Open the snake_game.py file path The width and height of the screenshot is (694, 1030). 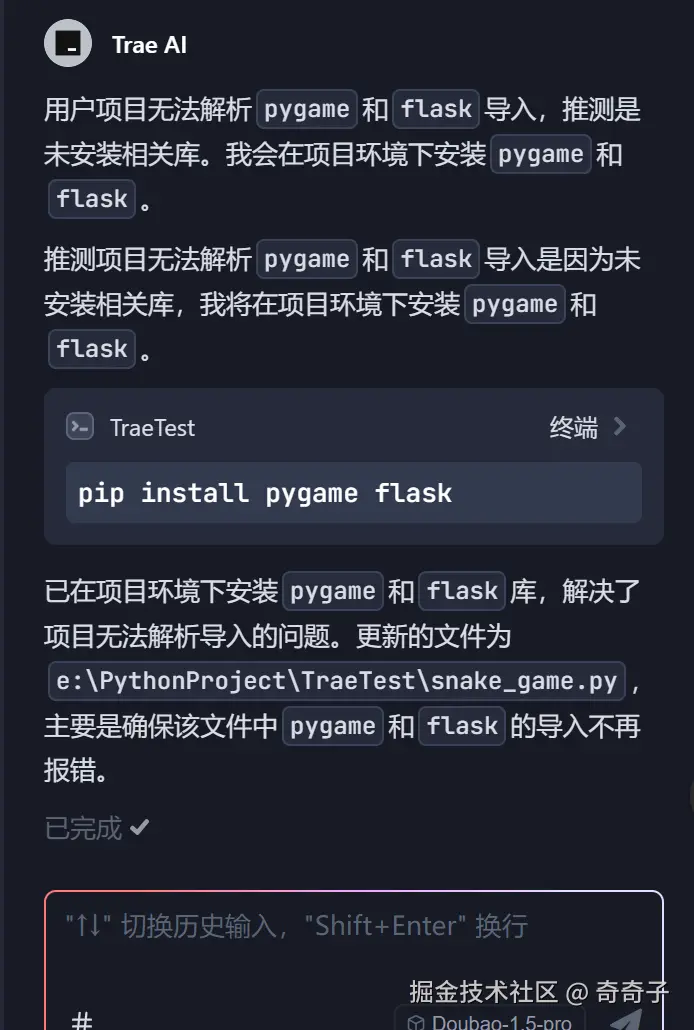pos(336,681)
